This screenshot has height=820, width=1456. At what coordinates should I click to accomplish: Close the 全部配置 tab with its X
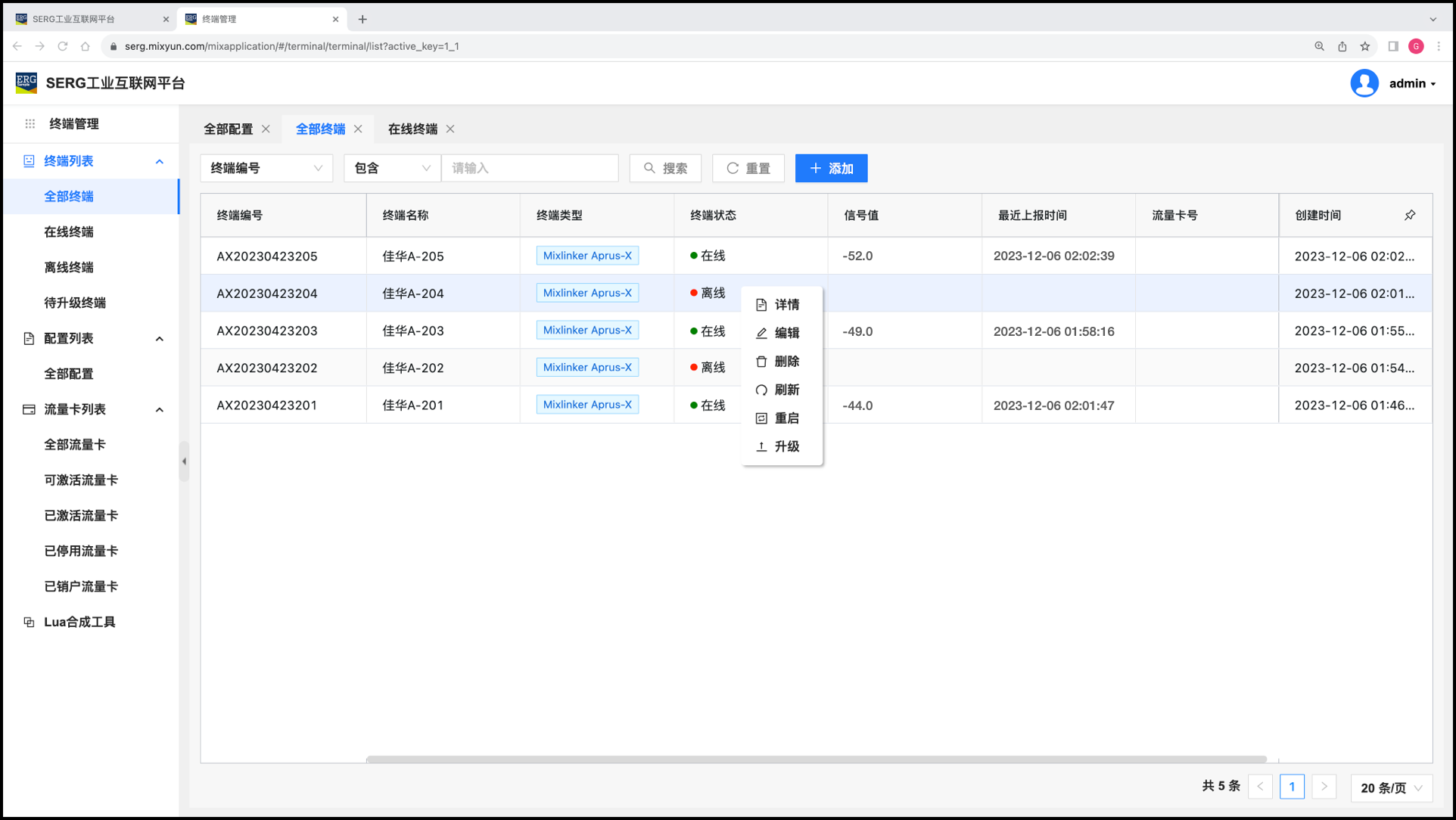coord(266,129)
